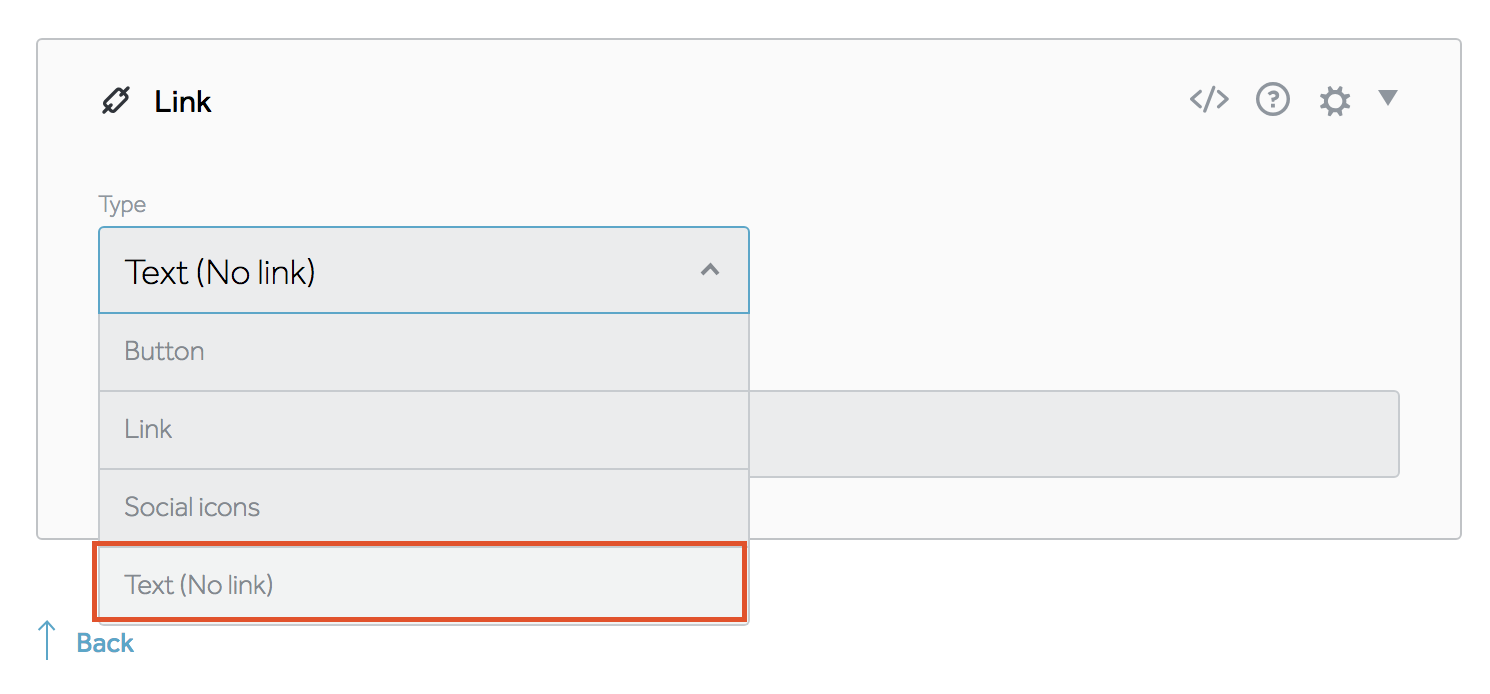1490x694 pixels.
Task: Click the text input field behind the dropdown
Action: pos(1072,434)
